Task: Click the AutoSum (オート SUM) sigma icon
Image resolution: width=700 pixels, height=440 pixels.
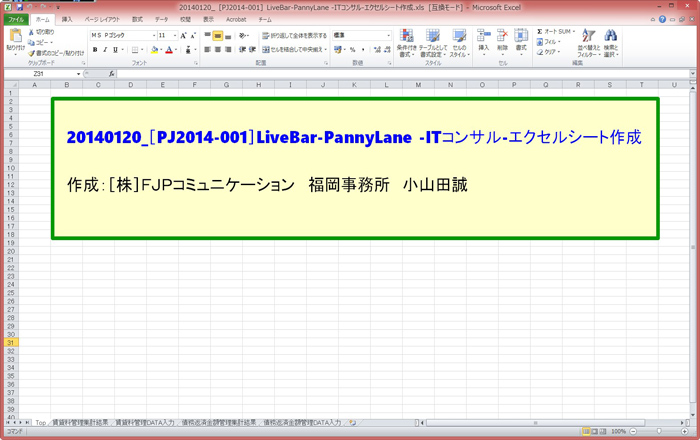Action: click(540, 32)
